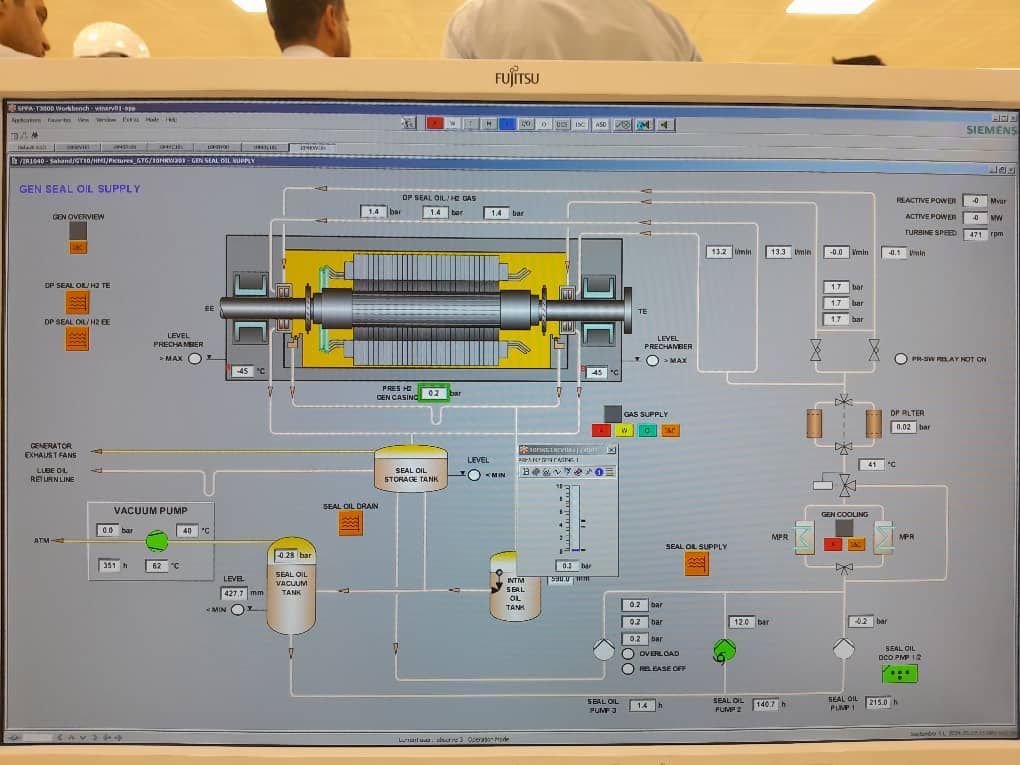Select the right DP filter element
The height and width of the screenshot is (765, 1020).
click(x=874, y=423)
